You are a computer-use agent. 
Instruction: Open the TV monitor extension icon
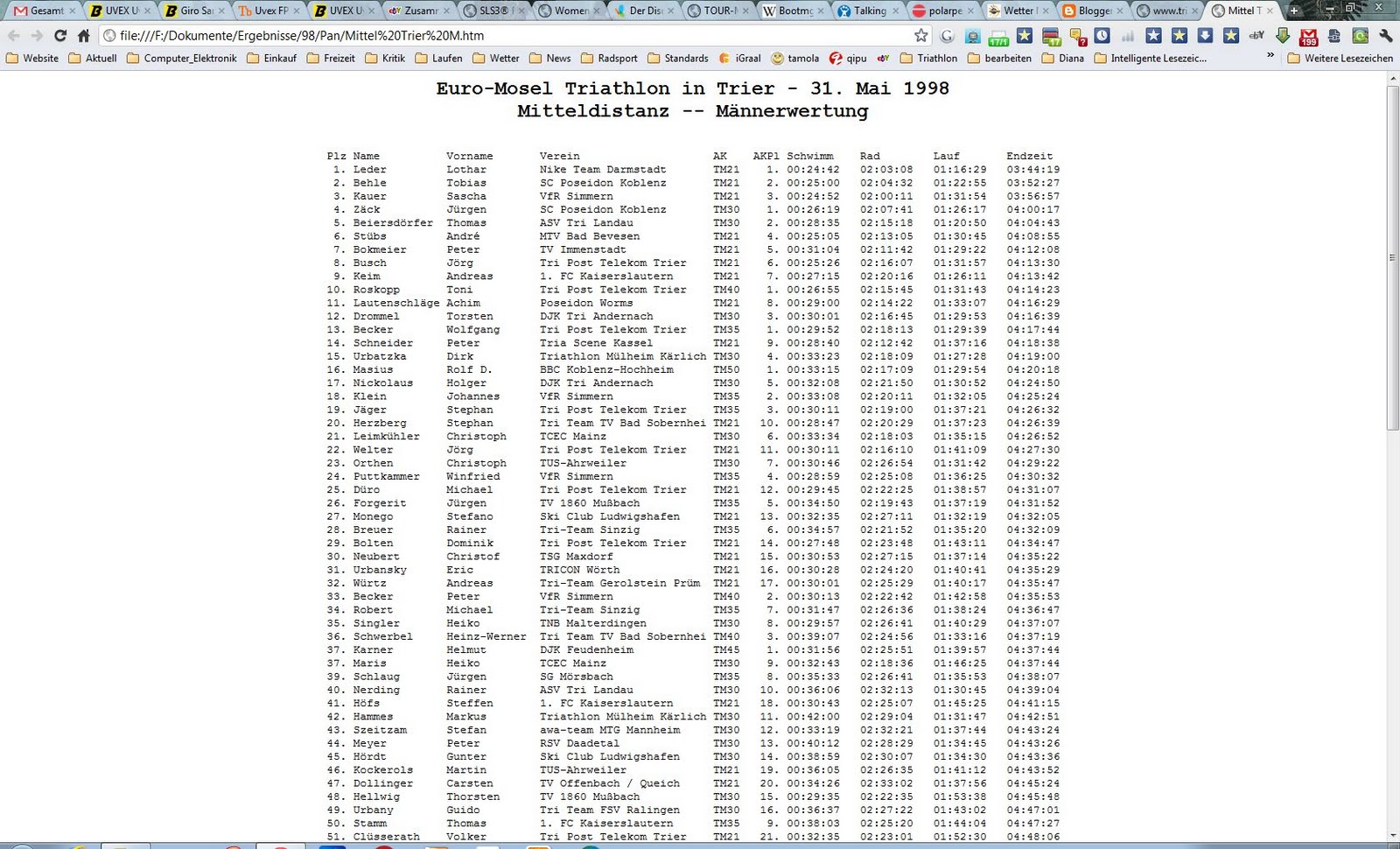[973, 36]
